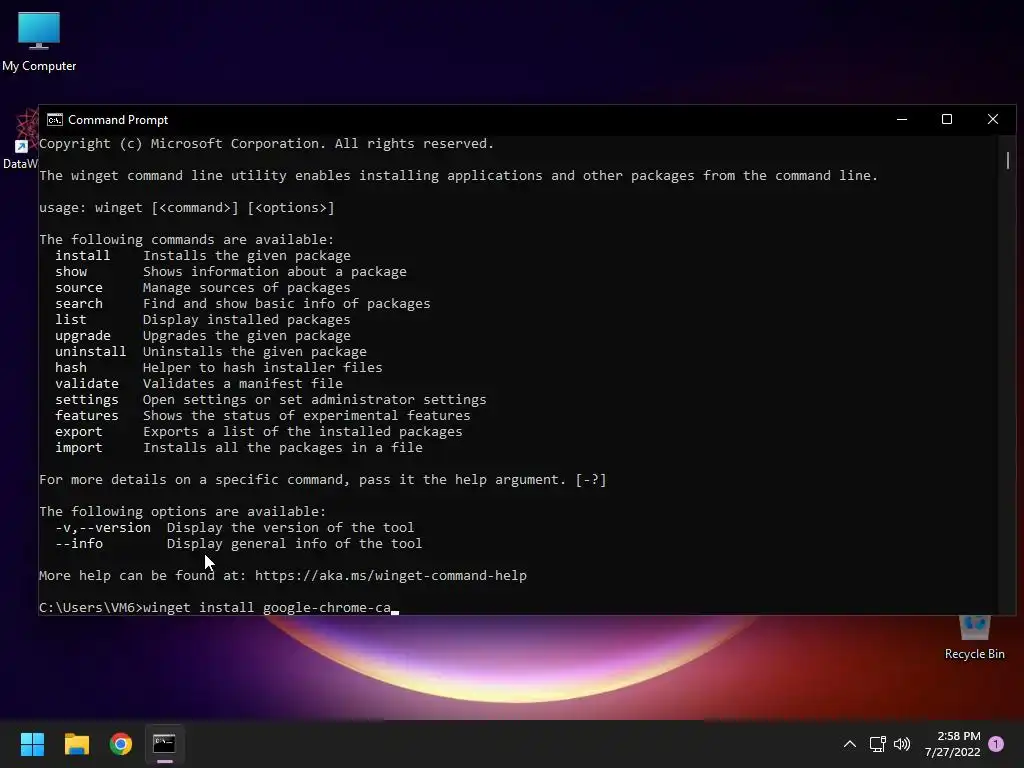This screenshot has width=1024, height=768.
Task: Open the Windows Start menu
Action: 32,744
